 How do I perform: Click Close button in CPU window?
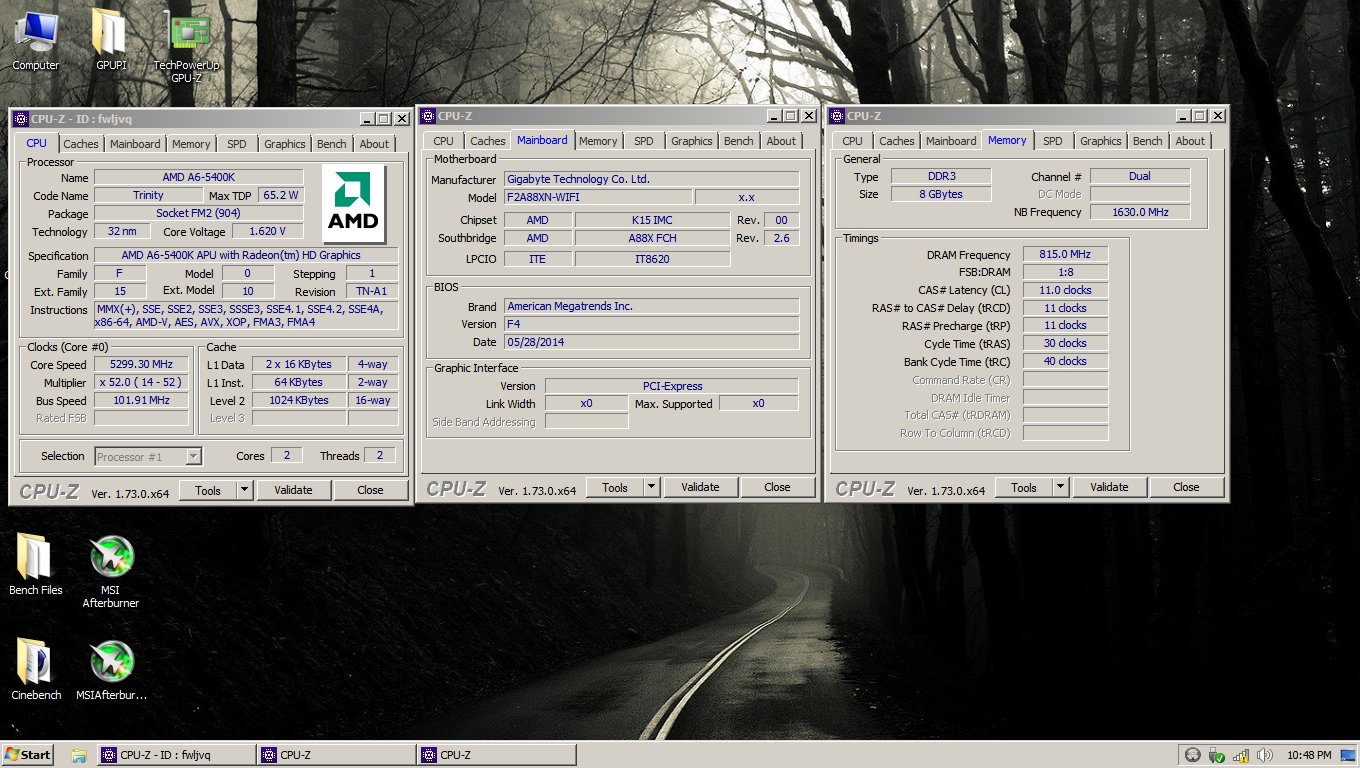(x=370, y=490)
